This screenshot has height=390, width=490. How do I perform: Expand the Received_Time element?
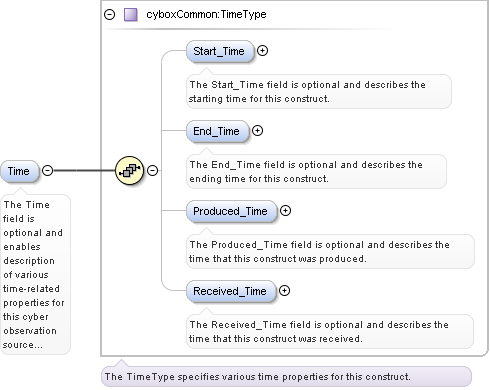[x=284, y=291]
